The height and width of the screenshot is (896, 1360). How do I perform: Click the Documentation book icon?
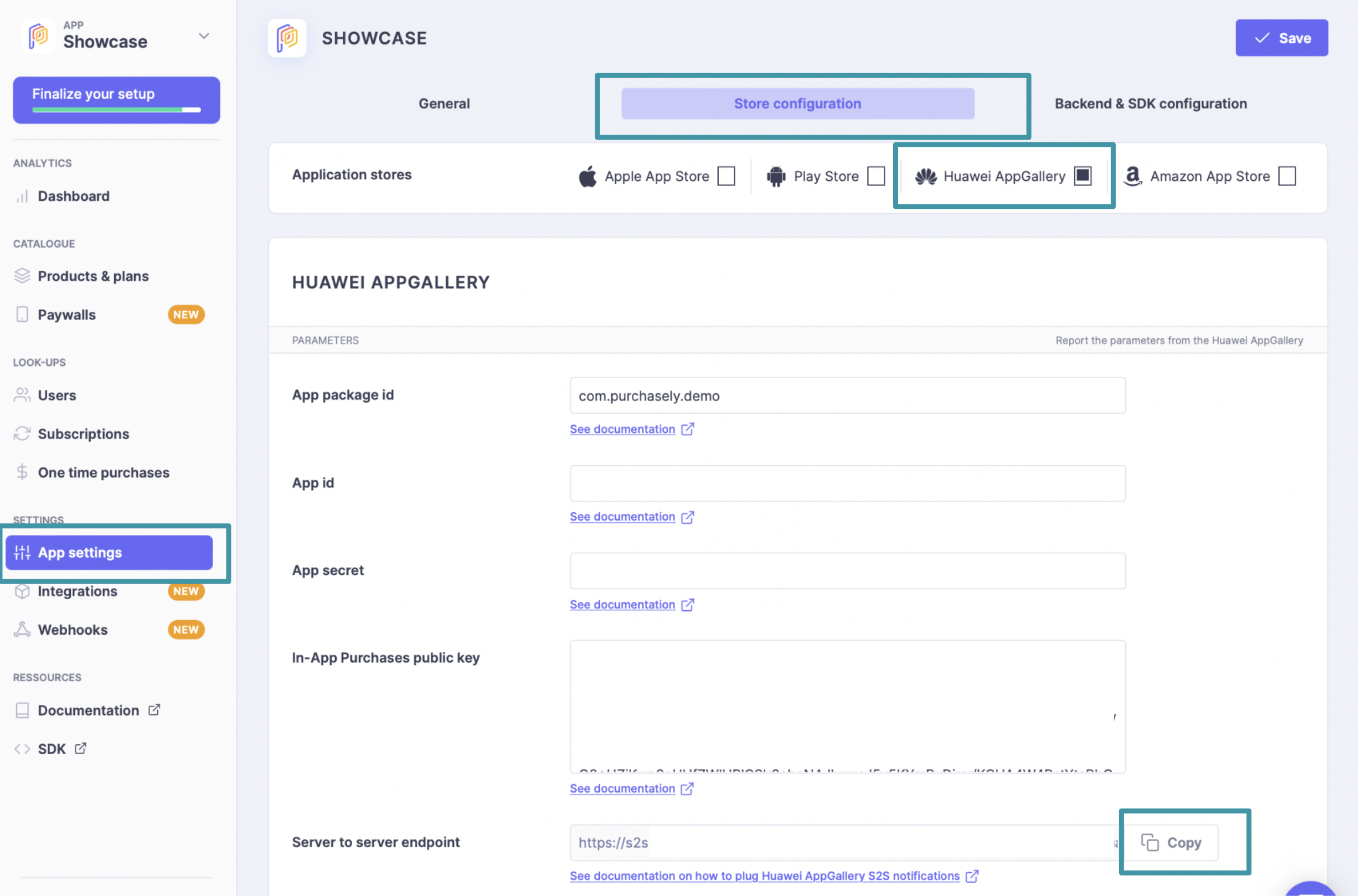[22, 711]
